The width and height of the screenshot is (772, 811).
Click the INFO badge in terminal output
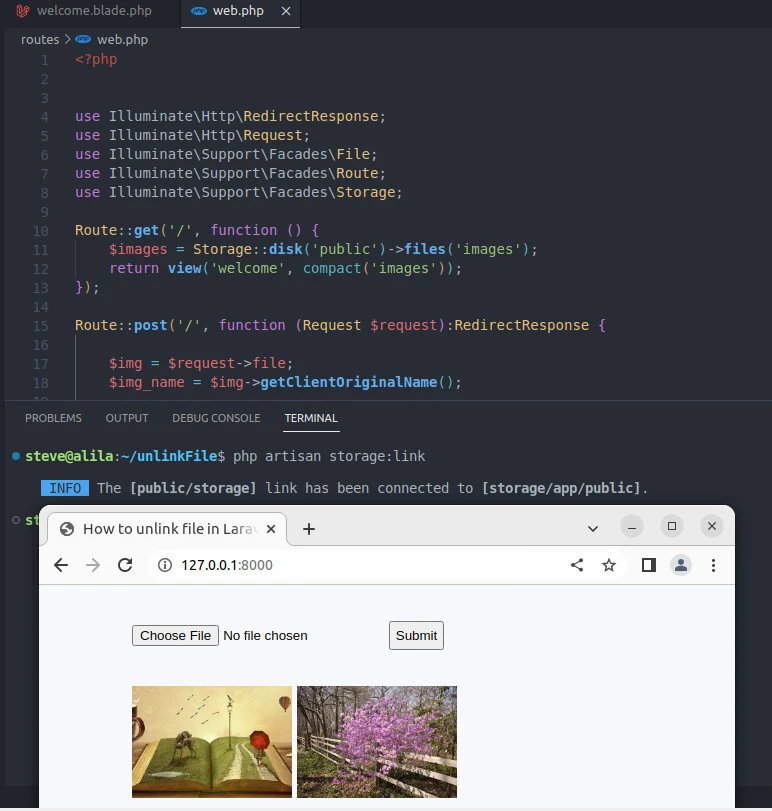[65, 488]
